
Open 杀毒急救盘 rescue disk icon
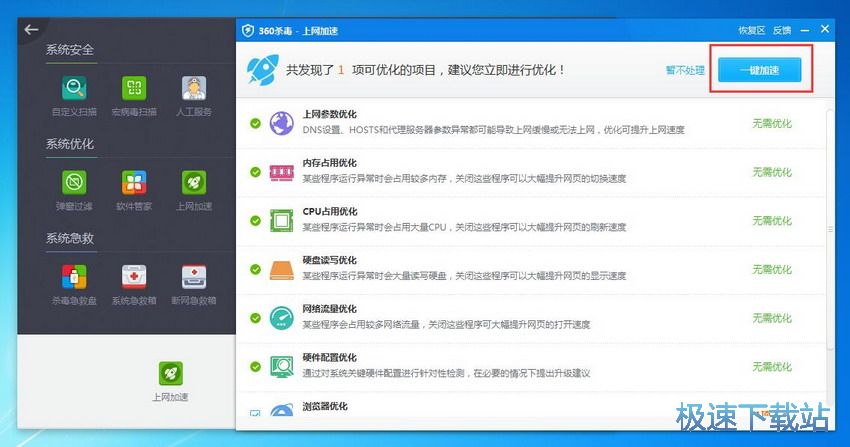[x=74, y=277]
